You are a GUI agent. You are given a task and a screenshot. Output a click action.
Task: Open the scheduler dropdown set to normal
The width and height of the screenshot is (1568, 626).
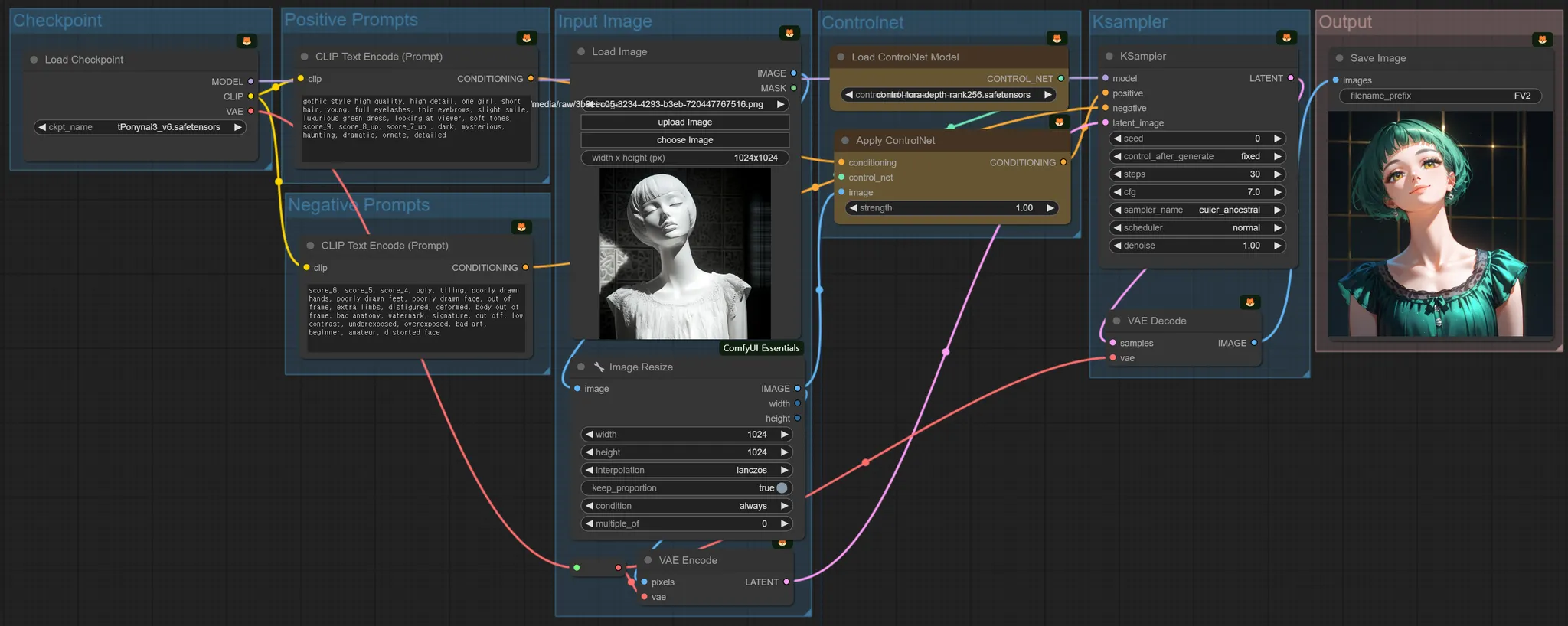(1196, 228)
